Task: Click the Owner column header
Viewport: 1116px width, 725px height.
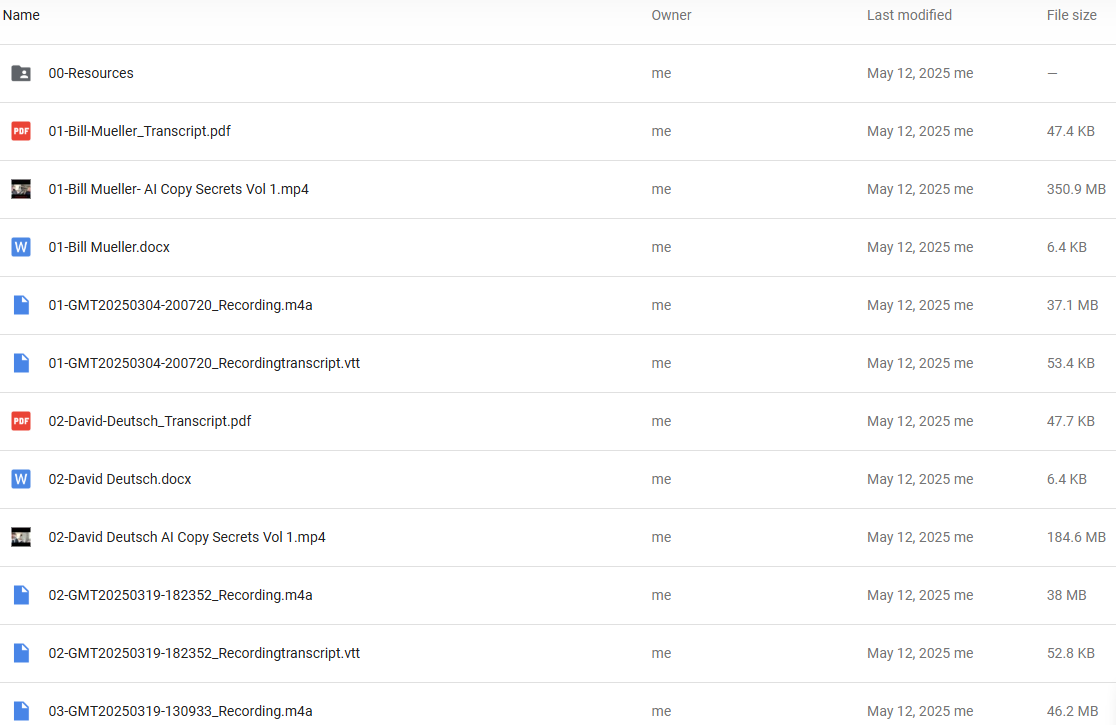Action: click(671, 15)
